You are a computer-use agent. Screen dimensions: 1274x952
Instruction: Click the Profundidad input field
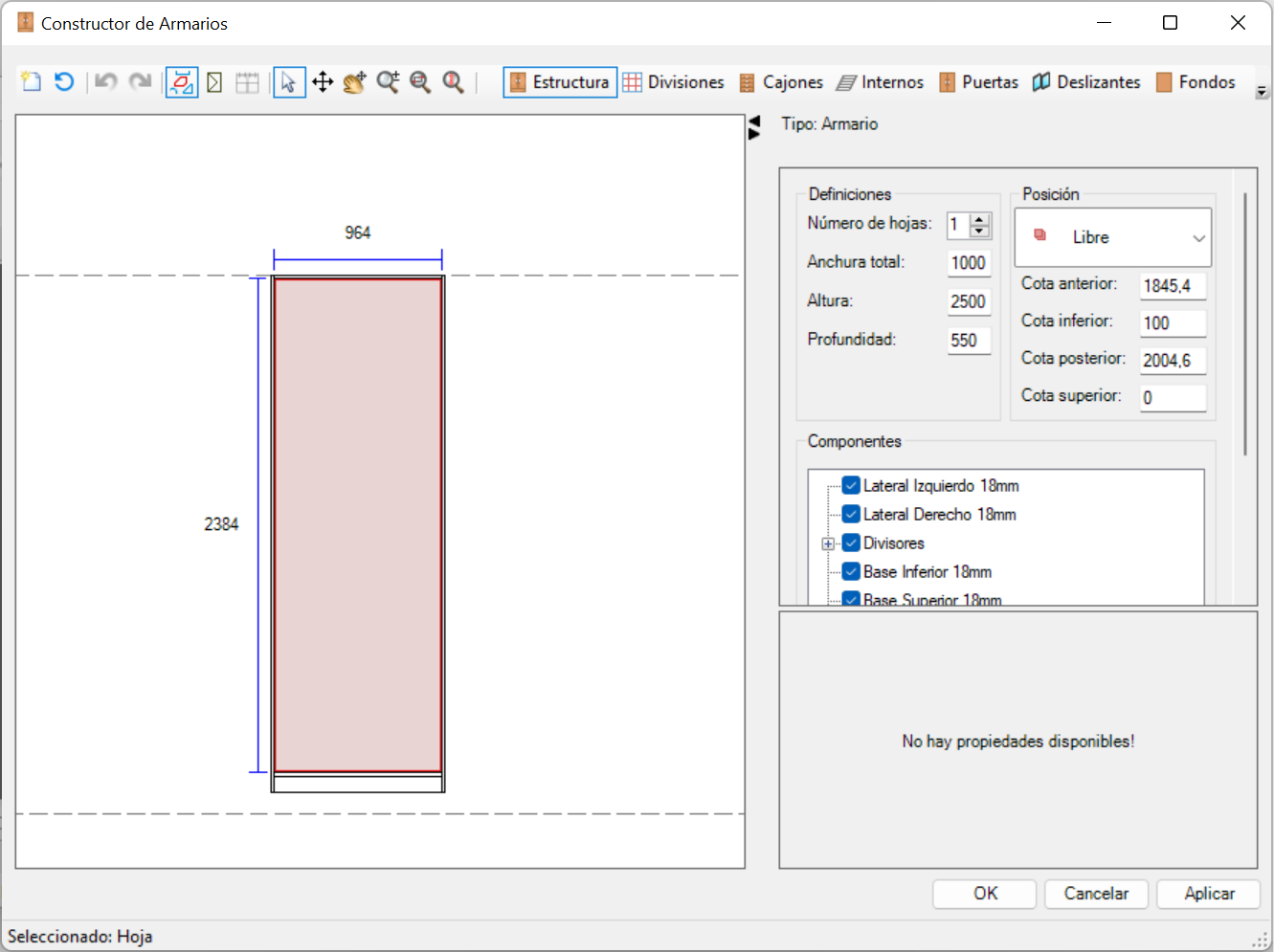tap(969, 341)
